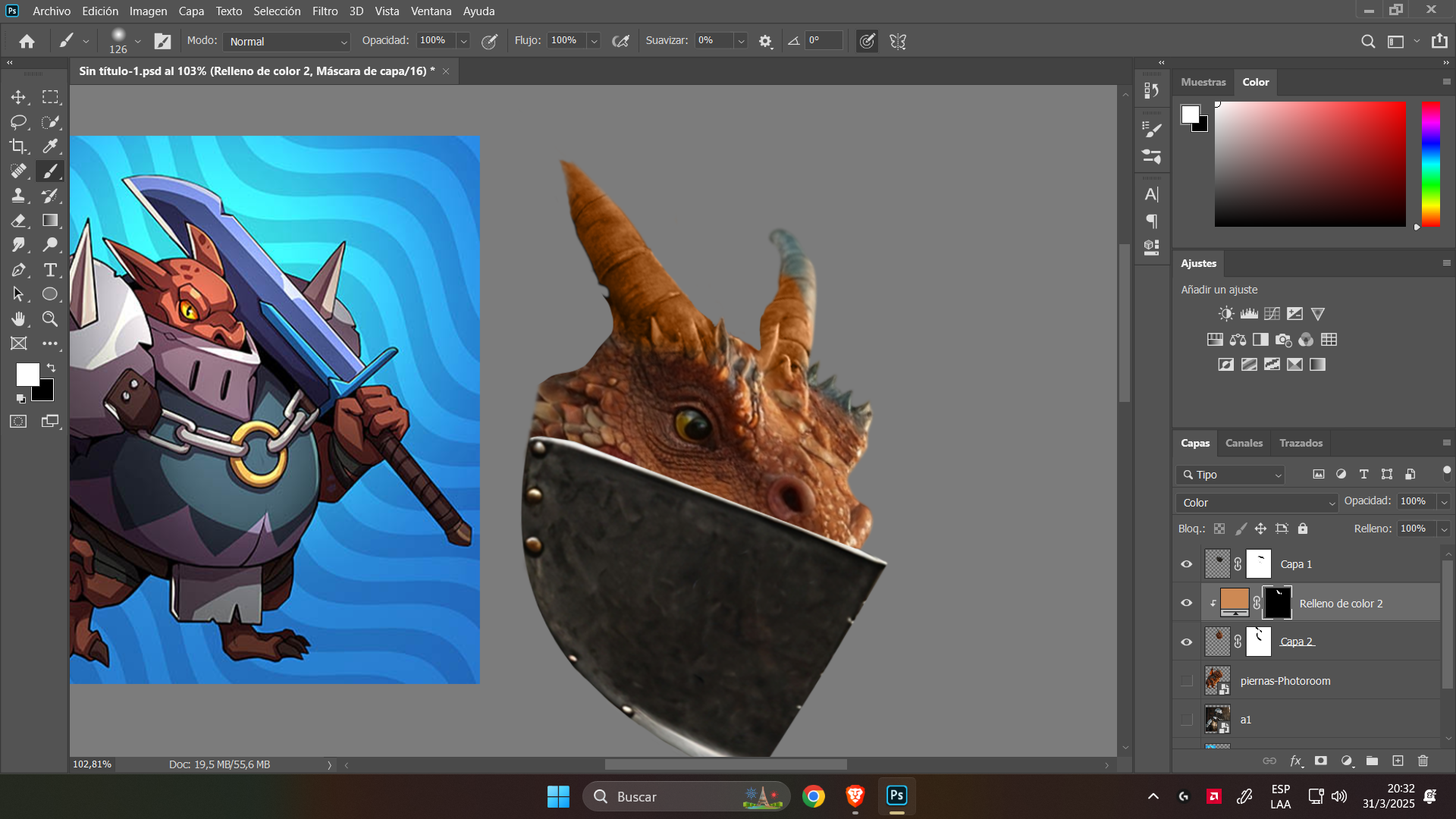
Task: Open the Archivo menu
Action: point(52,11)
